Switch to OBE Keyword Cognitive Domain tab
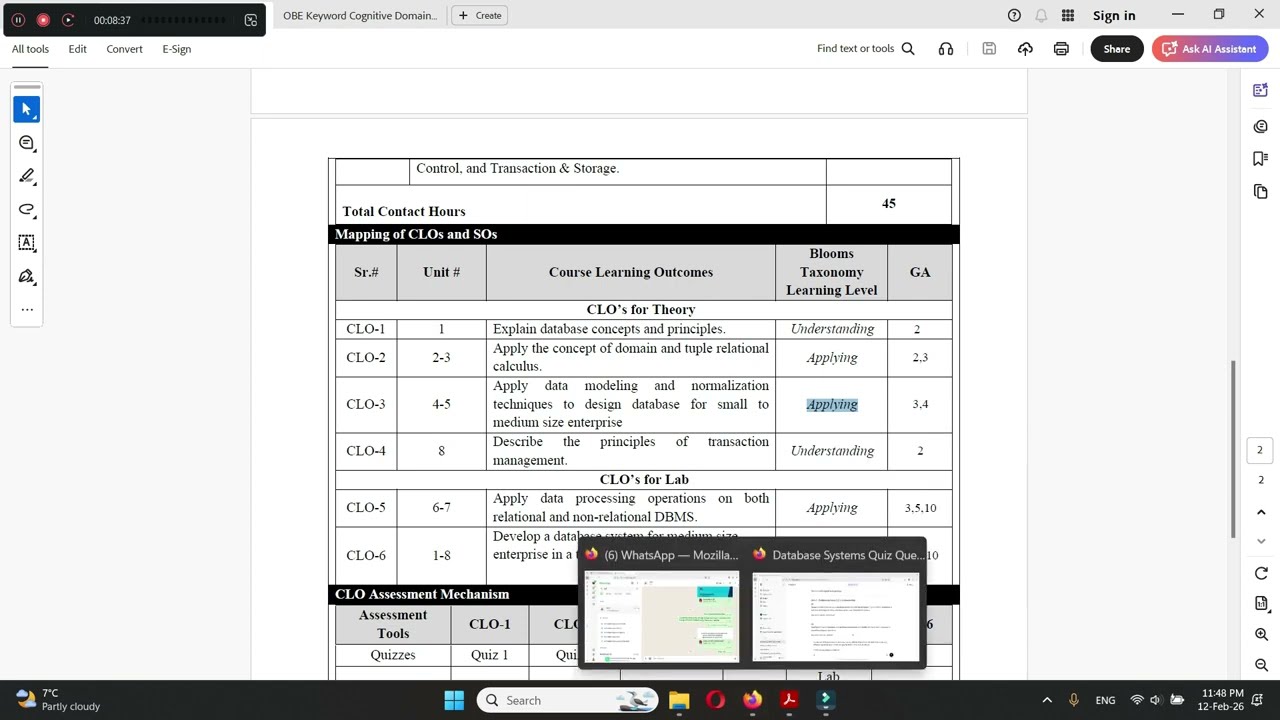Image resolution: width=1280 pixels, height=720 pixels. click(358, 15)
